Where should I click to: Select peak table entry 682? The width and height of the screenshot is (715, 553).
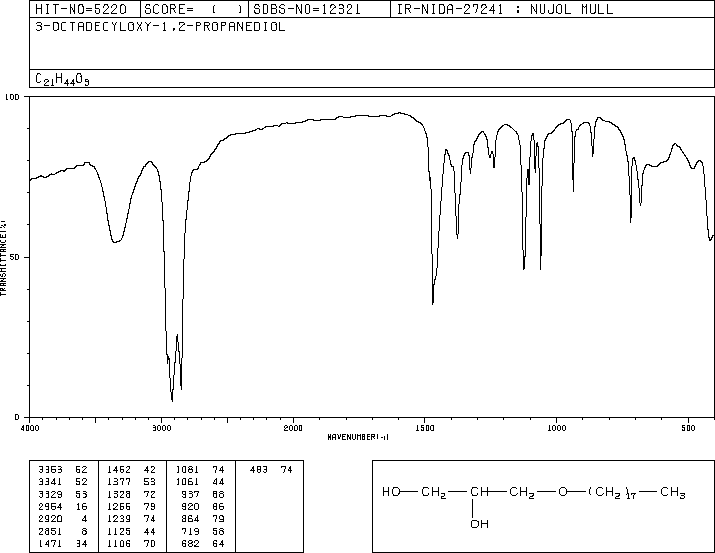pos(203,544)
